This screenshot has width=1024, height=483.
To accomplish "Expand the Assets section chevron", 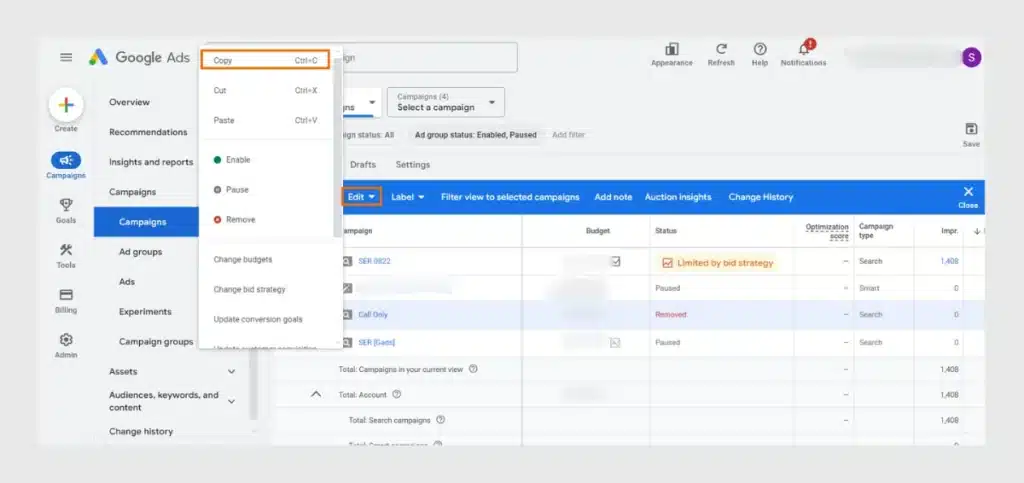I will 231,371.
